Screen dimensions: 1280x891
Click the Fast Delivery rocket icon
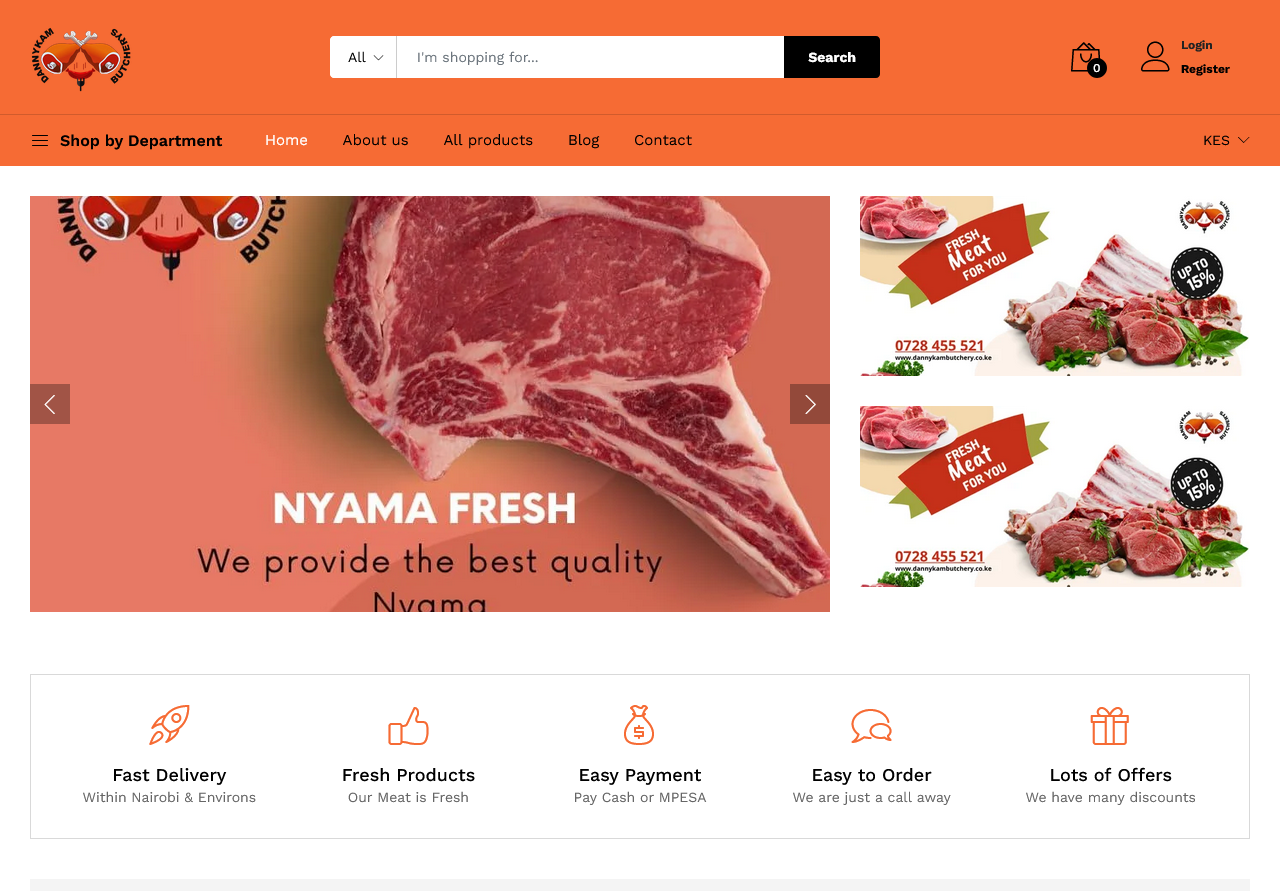click(x=169, y=725)
